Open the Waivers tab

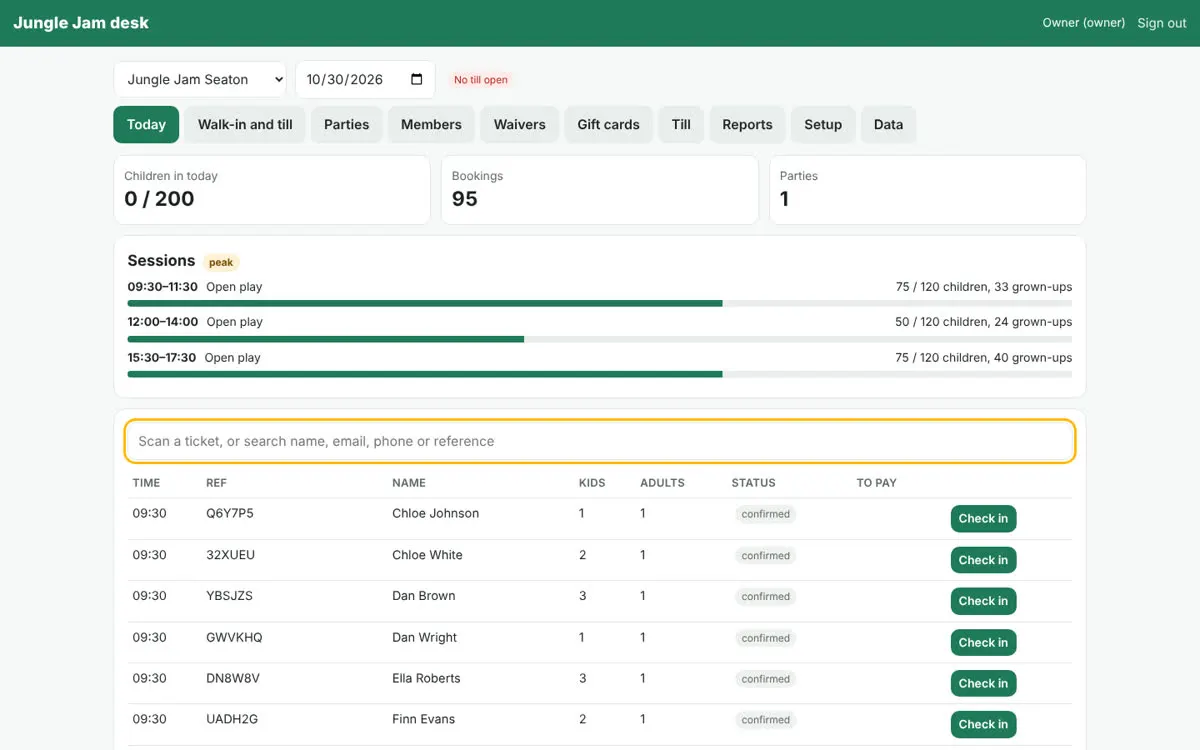coord(520,125)
